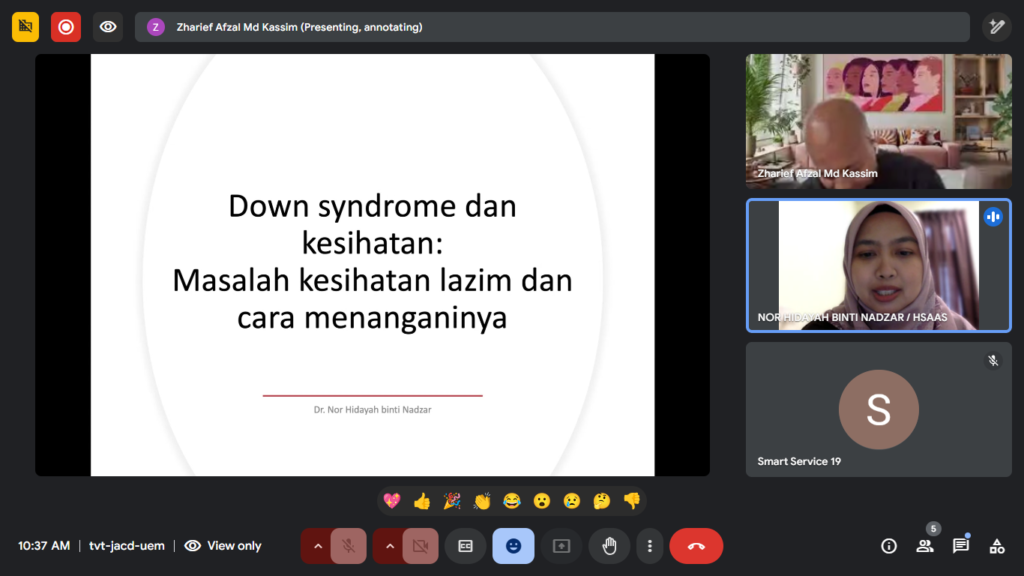Click the 10:37 AM time text
Screen dimensions: 1024x576
[44, 546]
